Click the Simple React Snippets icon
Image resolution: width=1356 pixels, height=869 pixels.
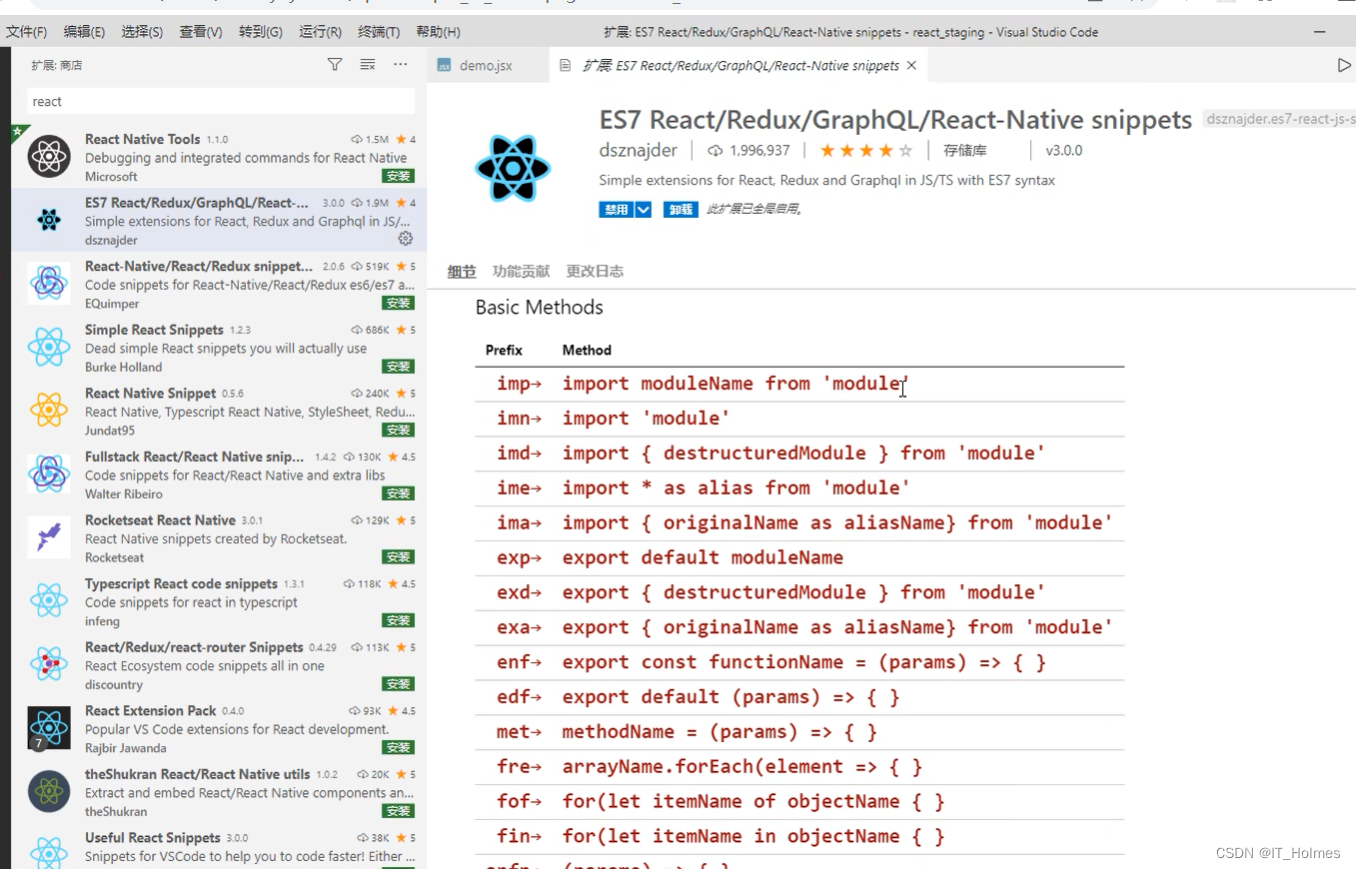pos(49,347)
